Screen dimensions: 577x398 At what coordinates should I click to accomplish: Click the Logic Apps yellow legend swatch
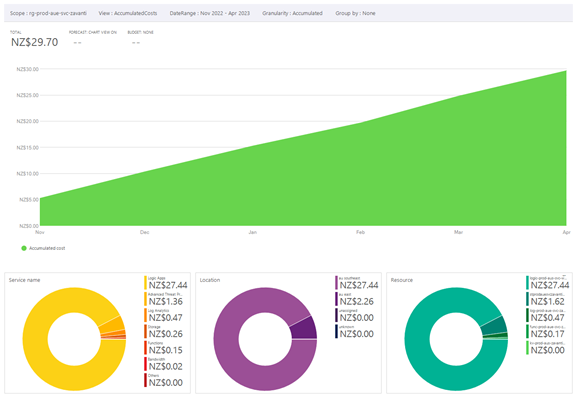[x=145, y=282]
